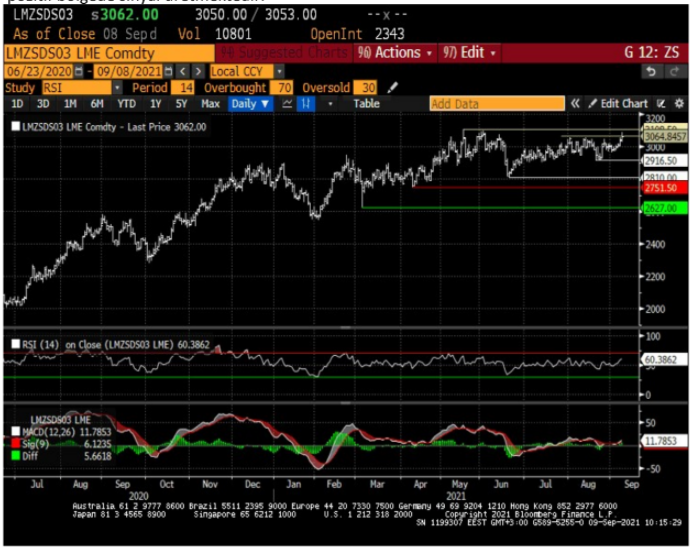Click the green 3062.00 last price
The image size is (696, 551).
129,15
